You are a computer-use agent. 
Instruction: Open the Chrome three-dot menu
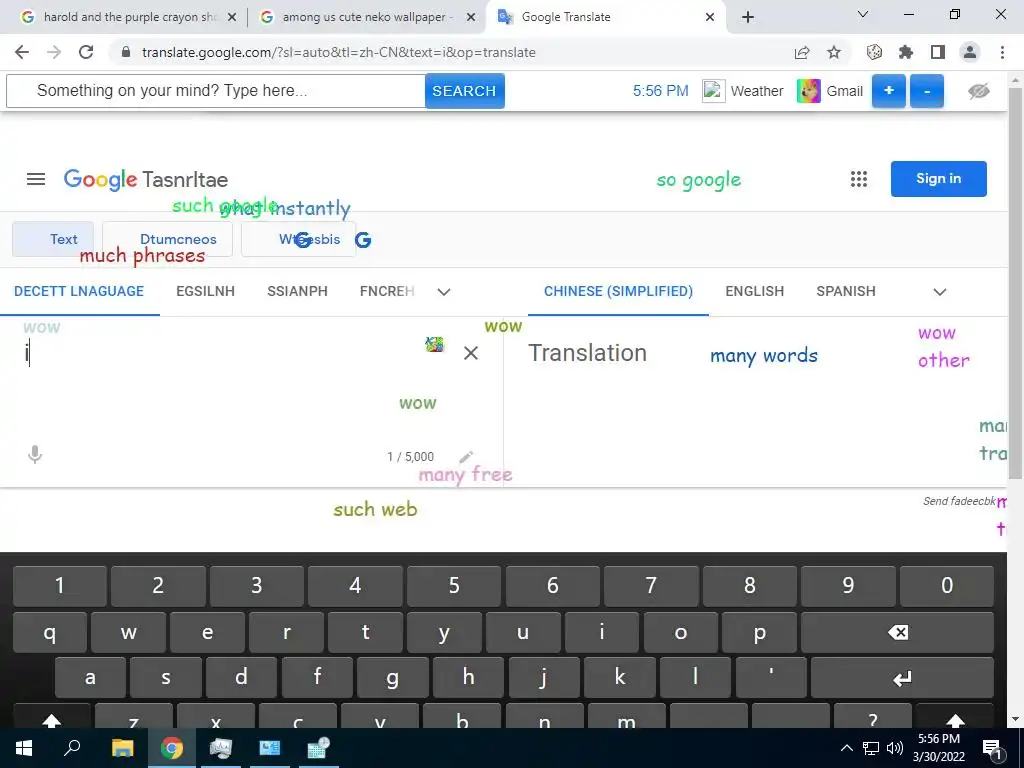coord(1002,52)
